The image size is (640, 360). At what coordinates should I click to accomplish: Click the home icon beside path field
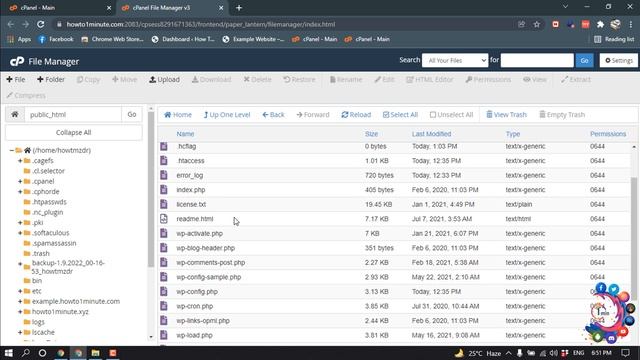click(x=15, y=114)
